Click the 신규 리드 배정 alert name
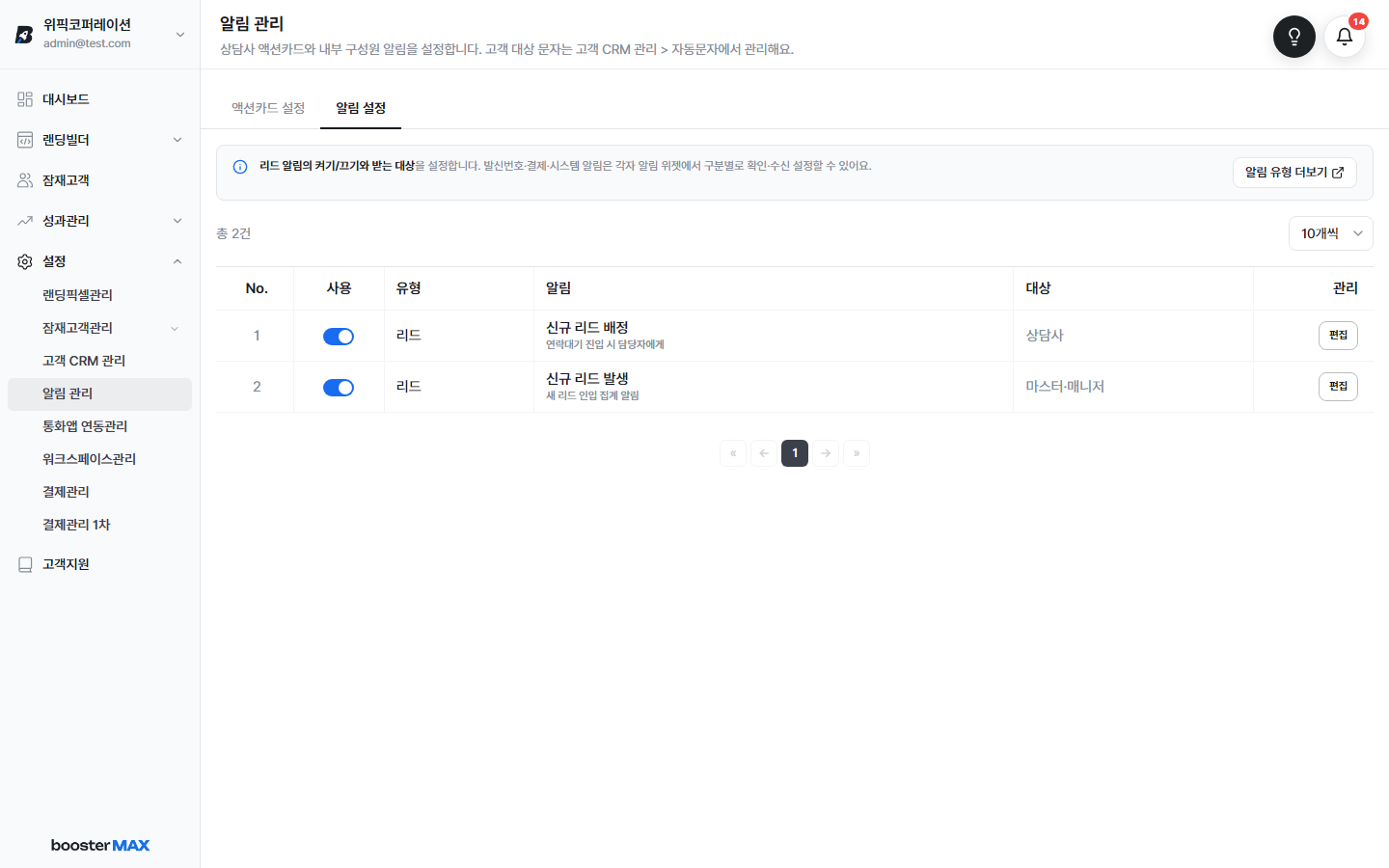Viewport: 1389px width, 868px height. click(x=587, y=328)
